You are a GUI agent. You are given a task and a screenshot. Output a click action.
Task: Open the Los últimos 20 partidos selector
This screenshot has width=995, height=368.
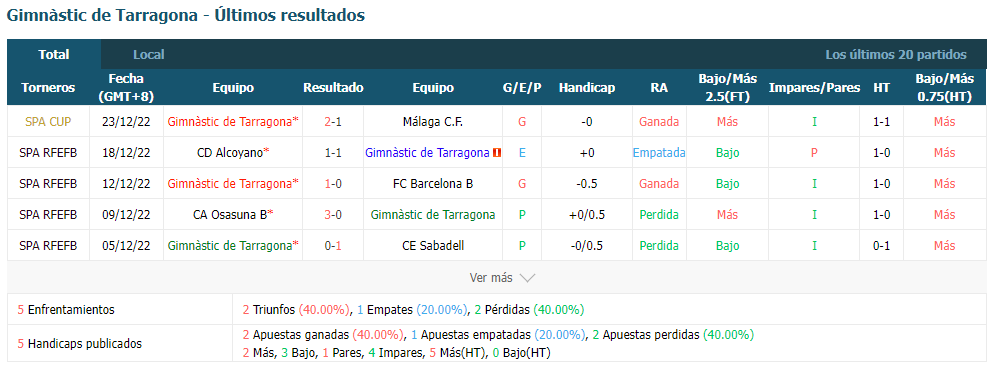click(896, 55)
